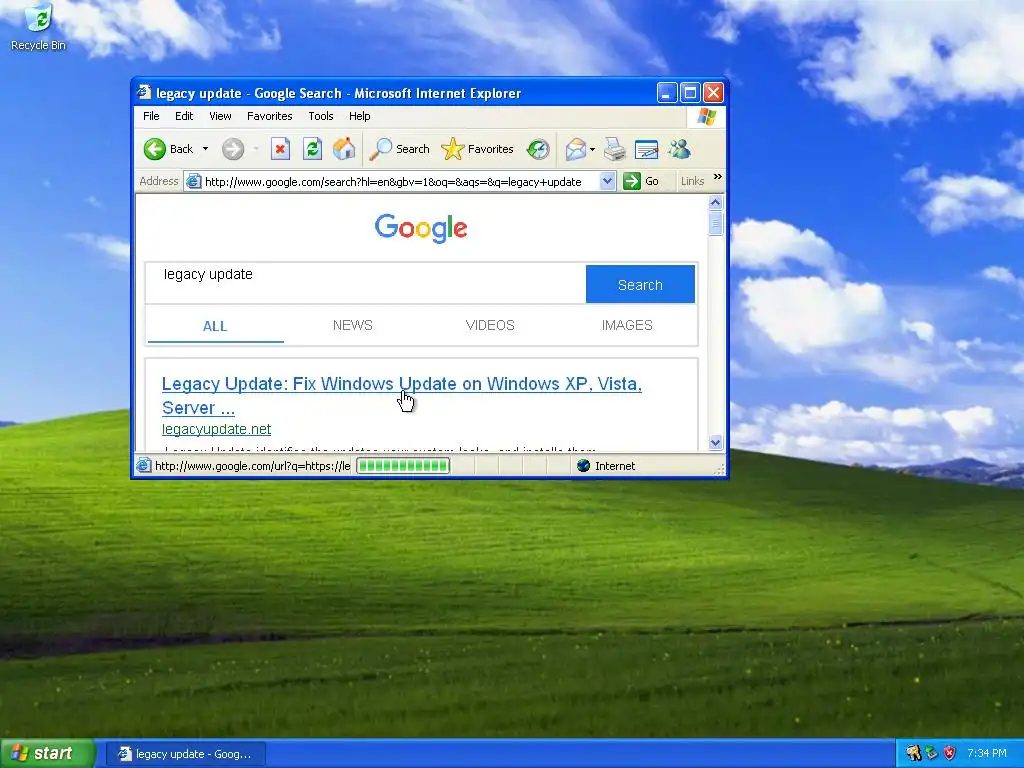The image size is (1024, 768).
Task: Stop page loading with red X
Action: tap(280, 149)
